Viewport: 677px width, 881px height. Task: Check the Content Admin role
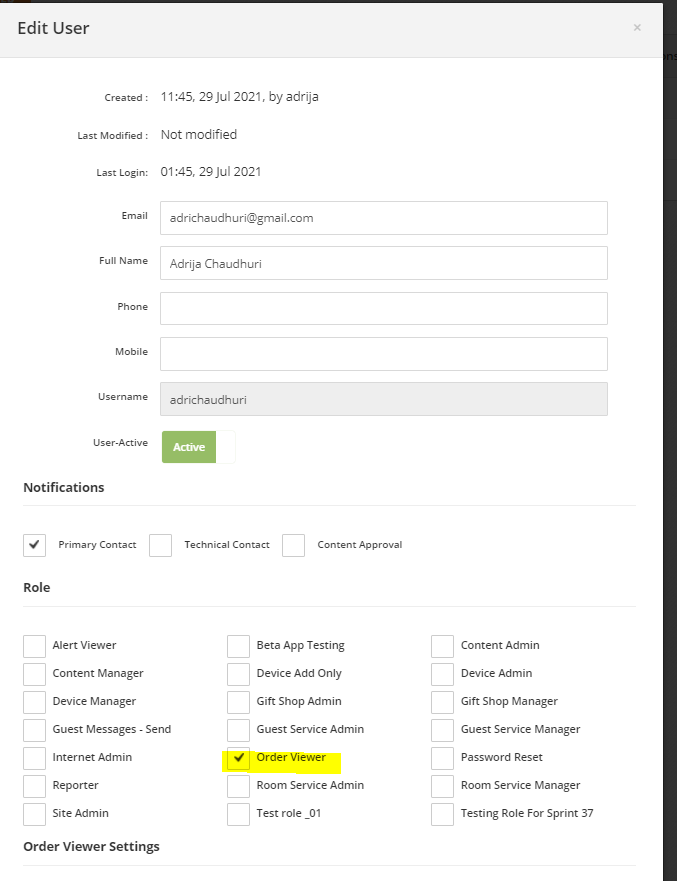click(x=441, y=646)
